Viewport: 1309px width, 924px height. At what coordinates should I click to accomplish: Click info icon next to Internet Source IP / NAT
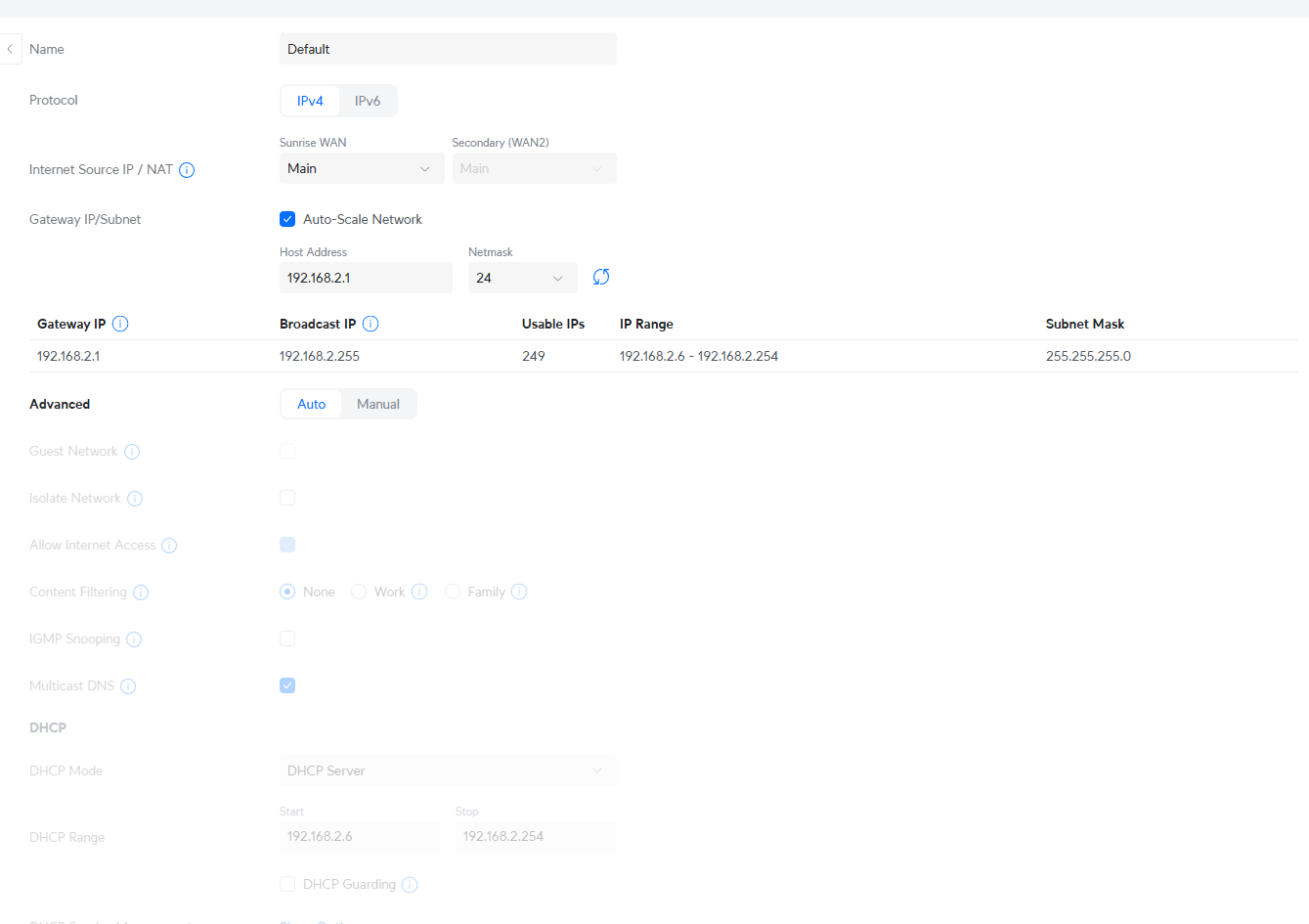187,170
